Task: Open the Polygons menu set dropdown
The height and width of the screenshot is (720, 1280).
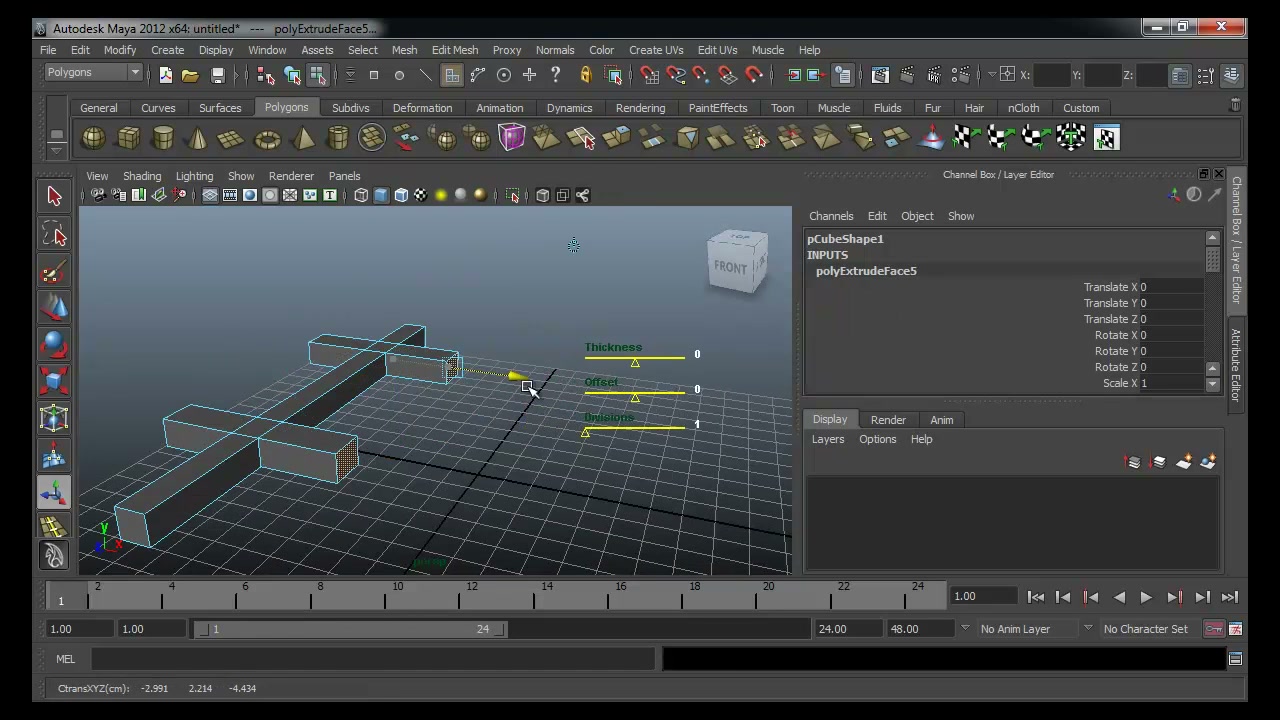Action: coord(93,73)
